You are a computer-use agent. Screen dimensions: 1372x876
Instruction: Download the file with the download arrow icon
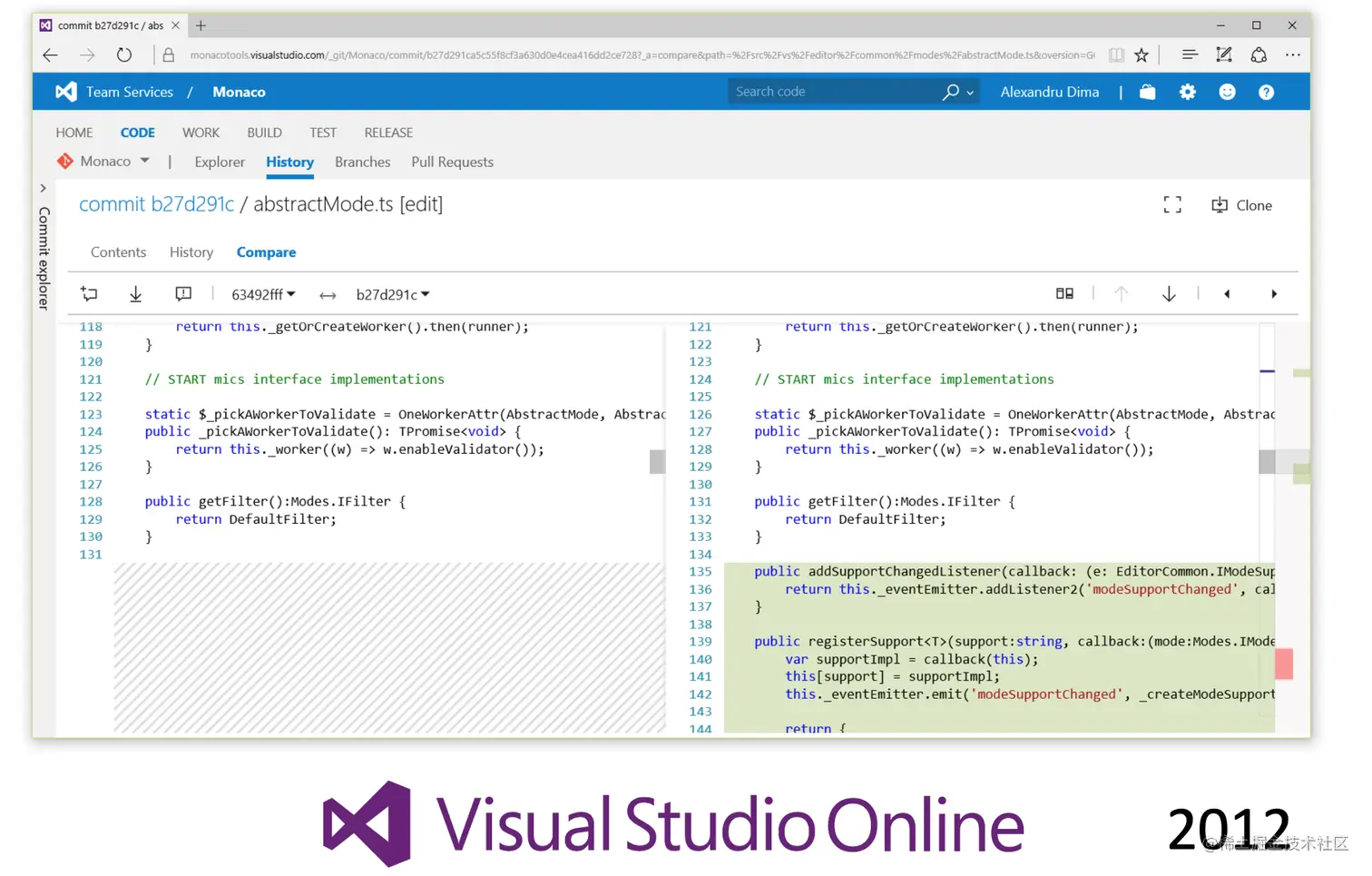[136, 294]
